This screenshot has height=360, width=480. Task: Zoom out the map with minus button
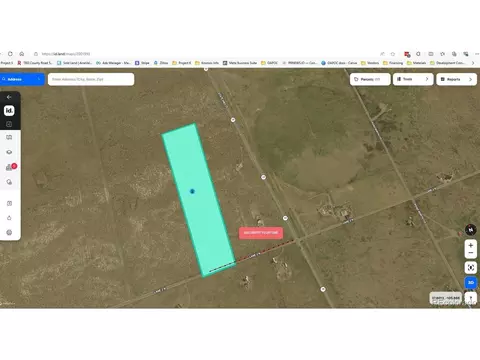point(471,253)
